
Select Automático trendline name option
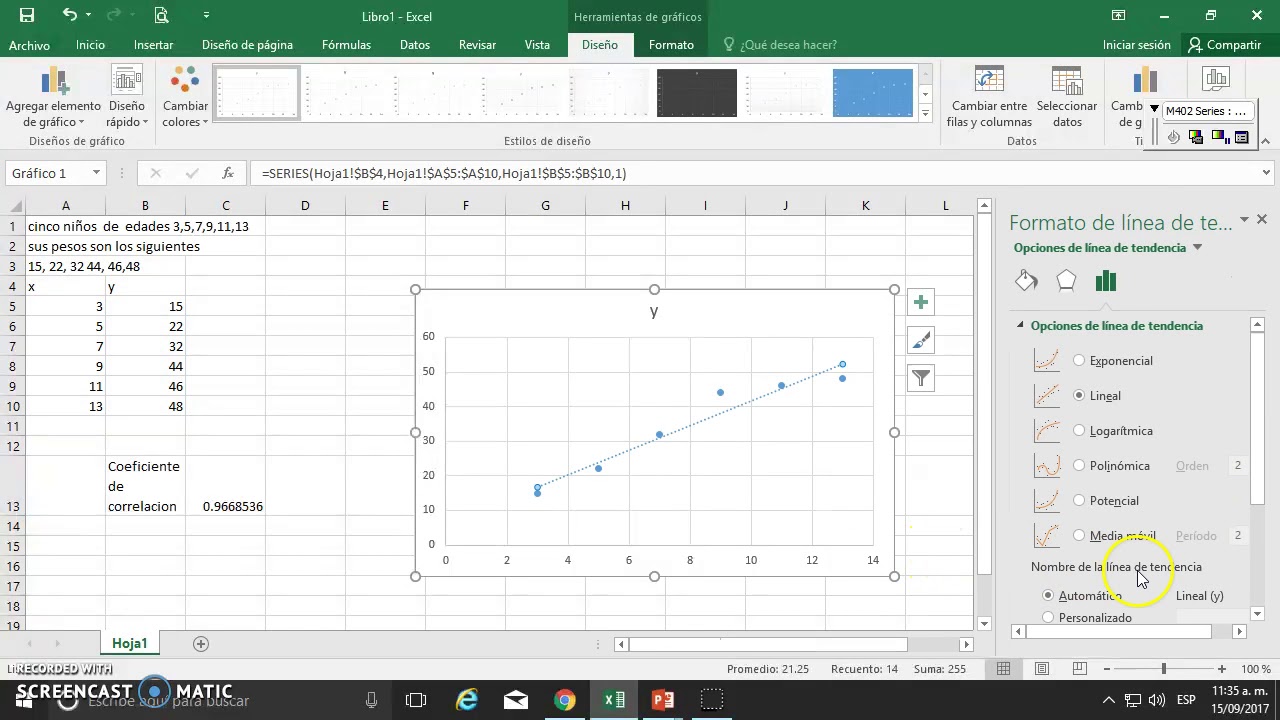tap(1048, 595)
